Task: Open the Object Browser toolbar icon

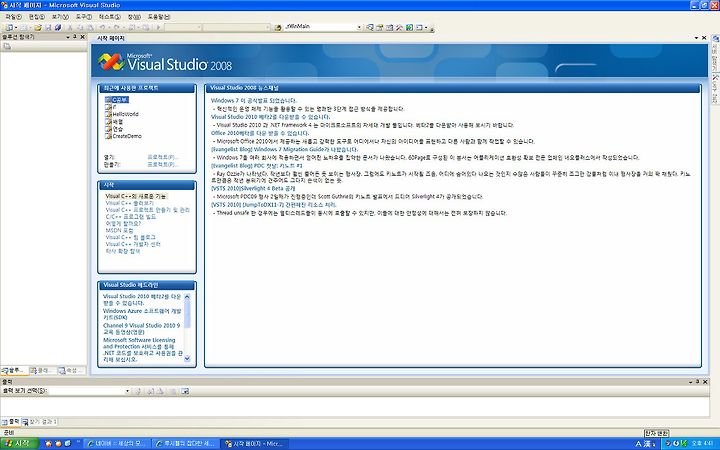Action: pyautogui.click(x=389, y=28)
